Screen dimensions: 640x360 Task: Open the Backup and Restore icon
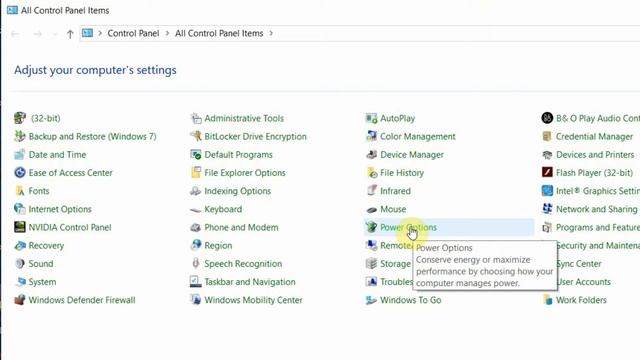(20, 136)
